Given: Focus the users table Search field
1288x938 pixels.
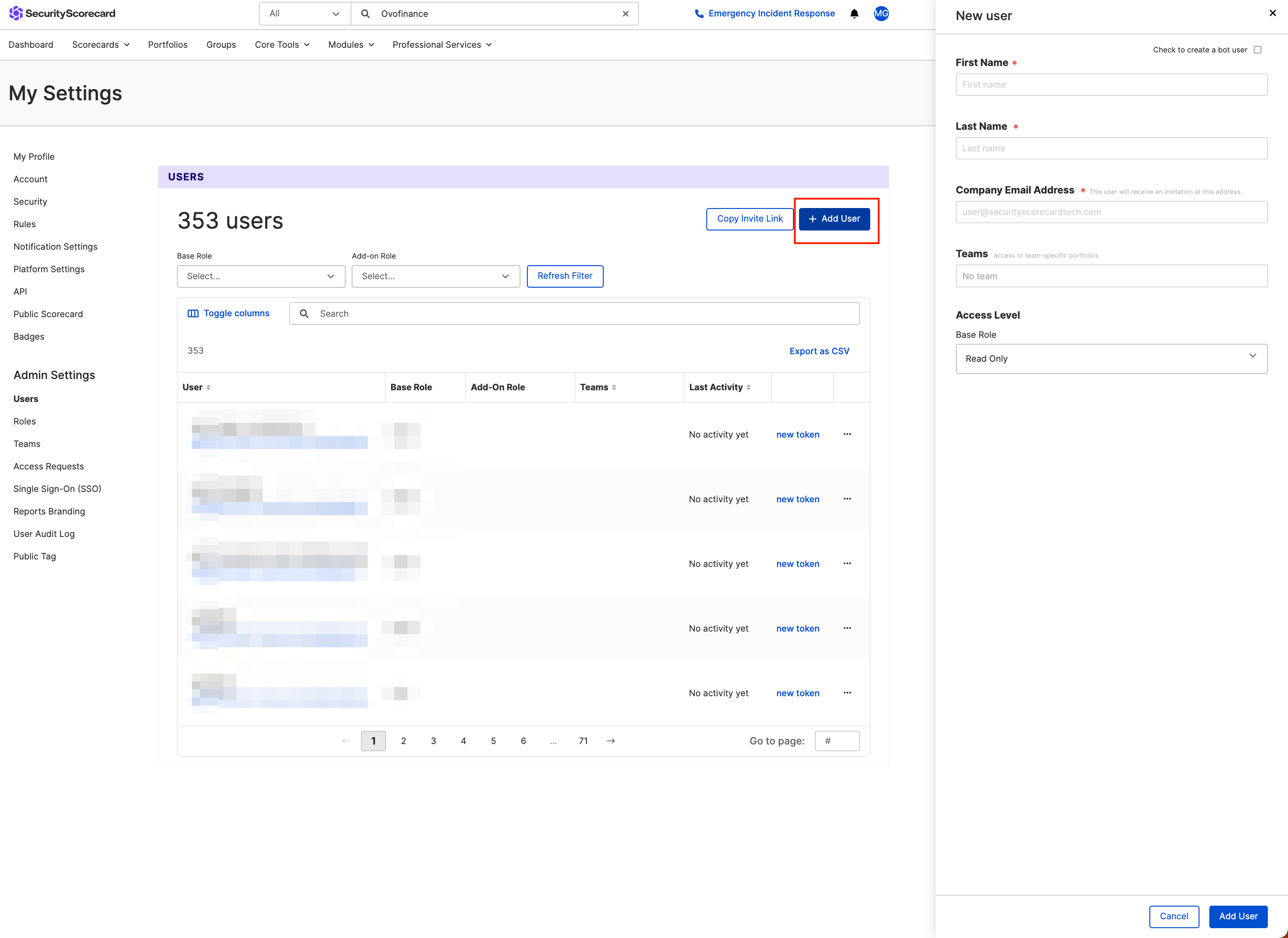Looking at the screenshot, I should pyautogui.click(x=574, y=313).
